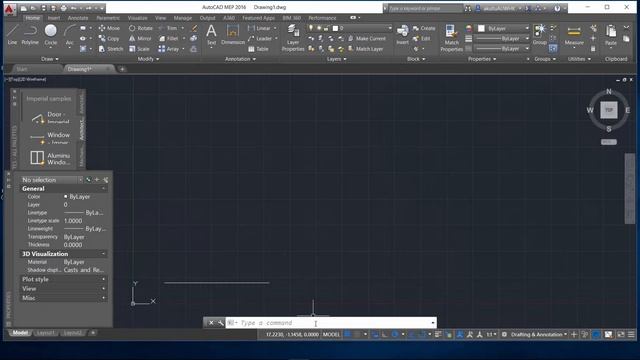Viewport: 640px width, 360px height.
Task: Switch to the Insert ribbon tab
Action: 53,18
